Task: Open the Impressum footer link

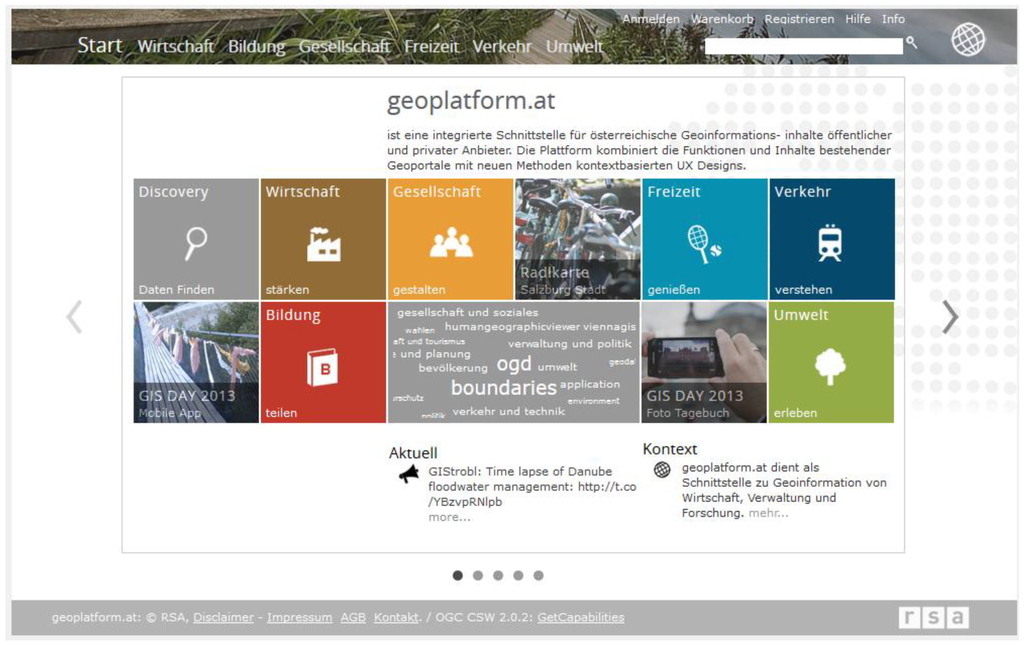Action: point(299,617)
